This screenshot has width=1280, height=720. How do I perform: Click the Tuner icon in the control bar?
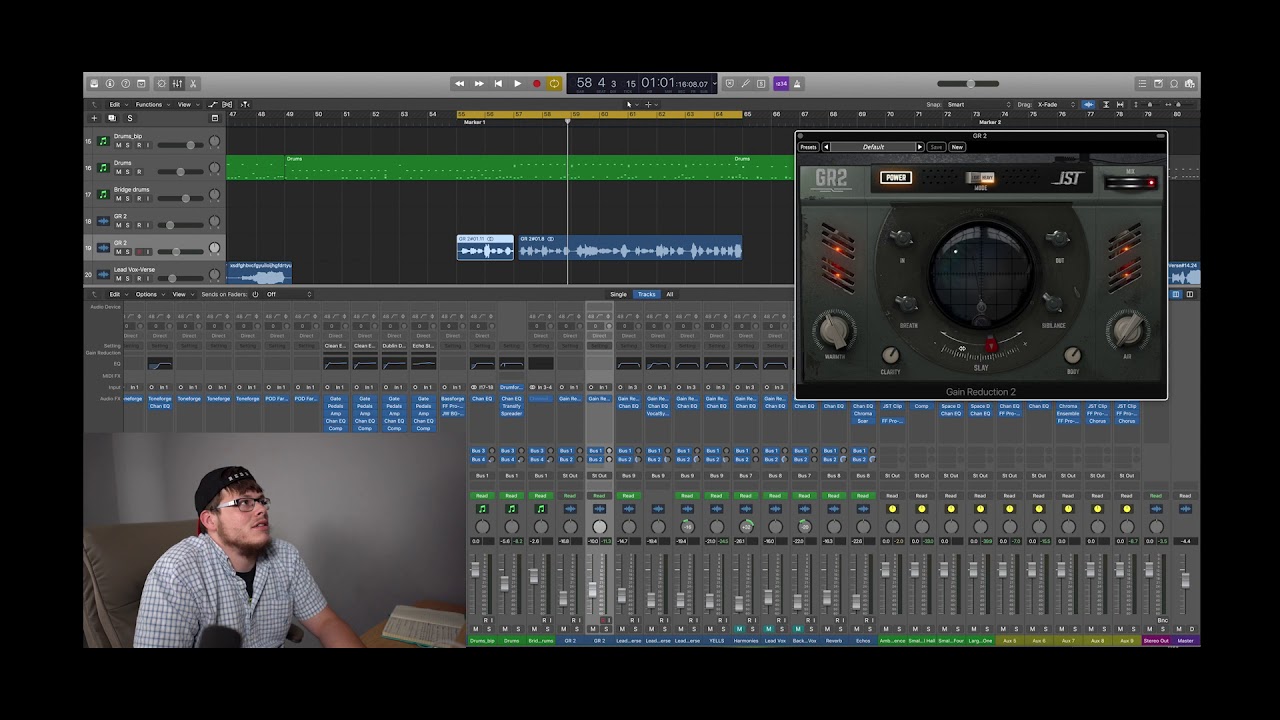coord(746,84)
